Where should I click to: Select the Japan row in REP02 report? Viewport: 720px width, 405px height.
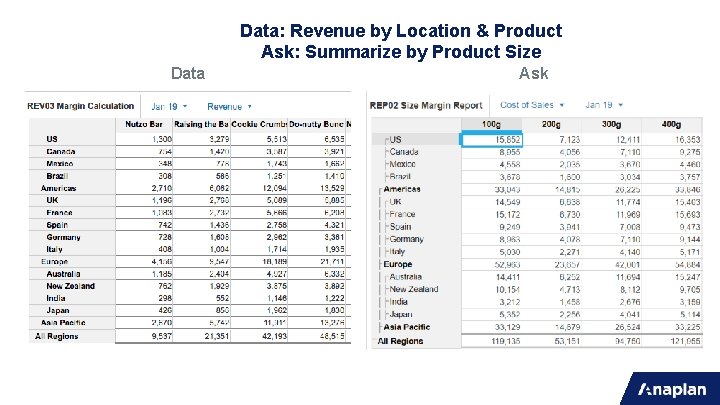point(401,315)
